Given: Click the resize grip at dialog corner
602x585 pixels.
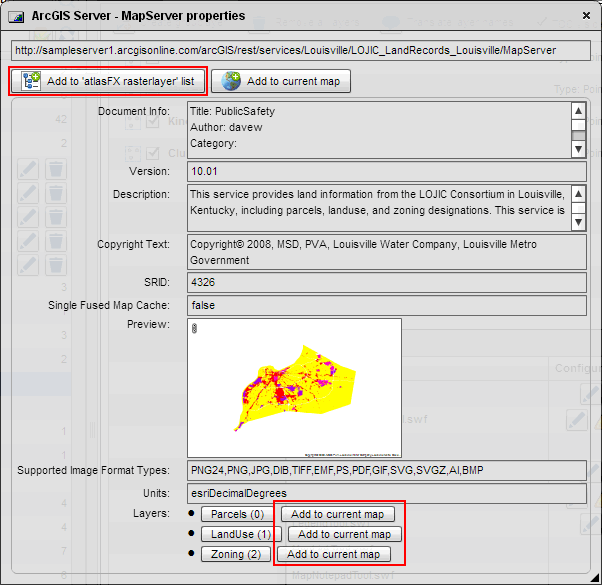Looking at the screenshot, I should click(595, 578).
